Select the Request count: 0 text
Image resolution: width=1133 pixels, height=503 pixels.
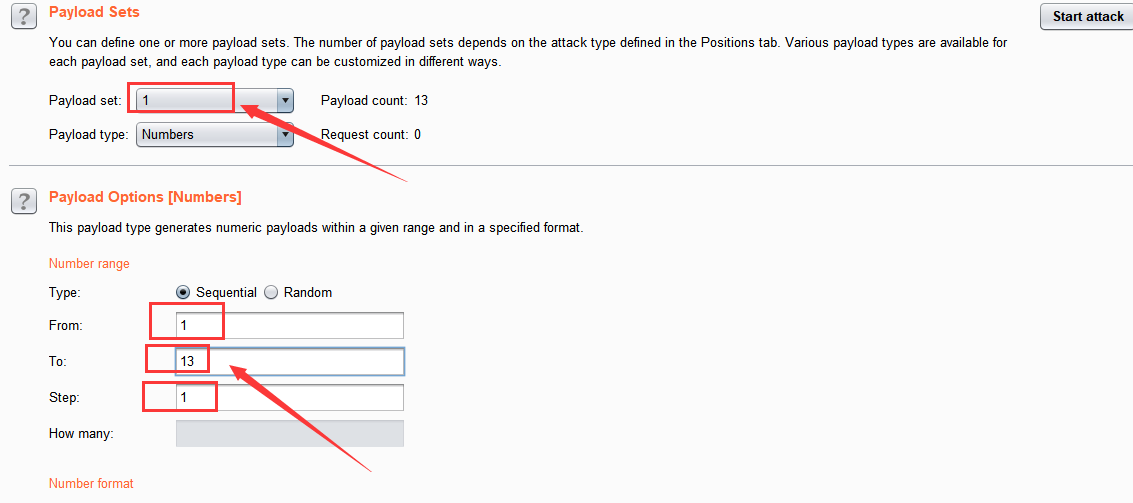[371, 134]
